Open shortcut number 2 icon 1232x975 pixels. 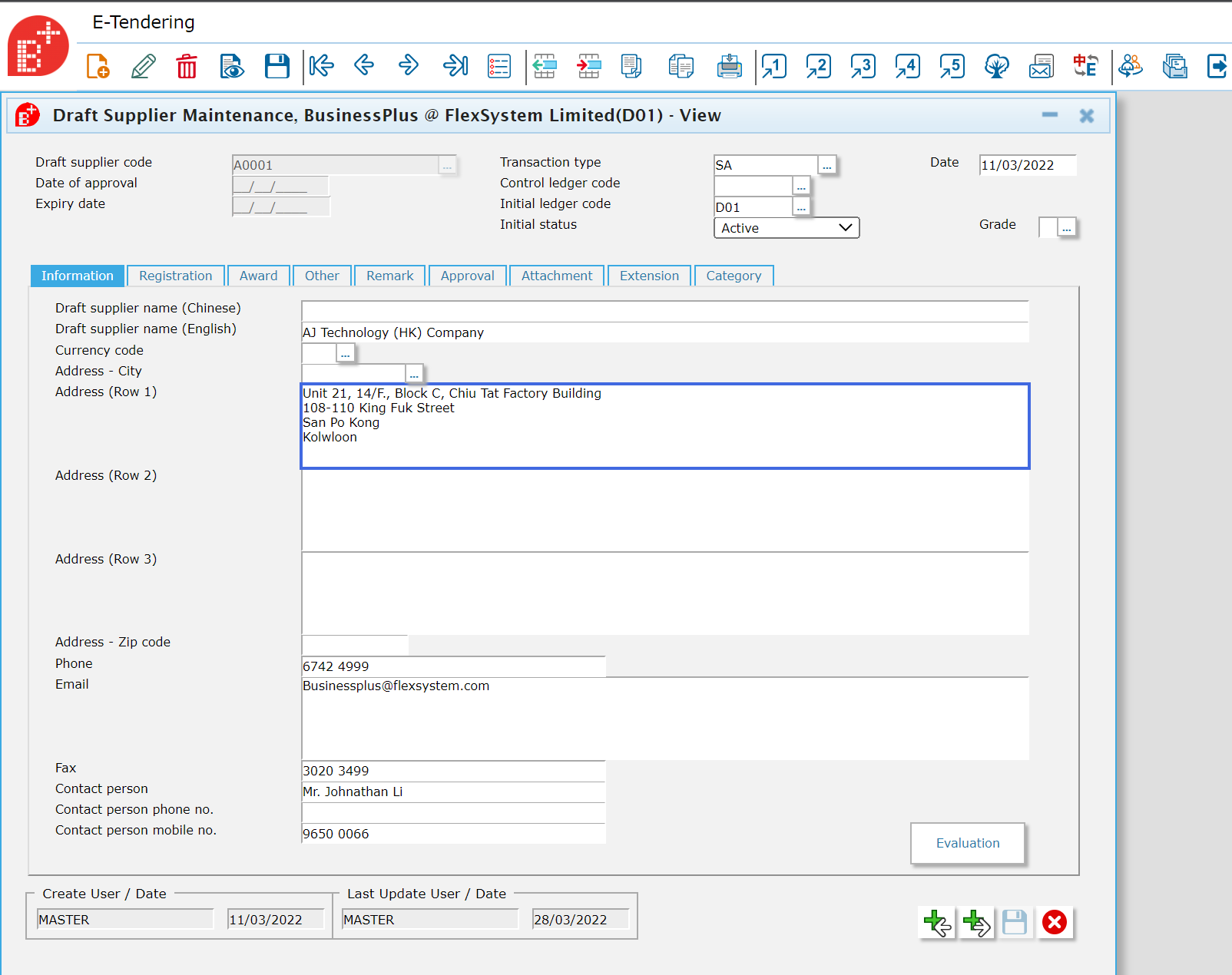coord(818,66)
